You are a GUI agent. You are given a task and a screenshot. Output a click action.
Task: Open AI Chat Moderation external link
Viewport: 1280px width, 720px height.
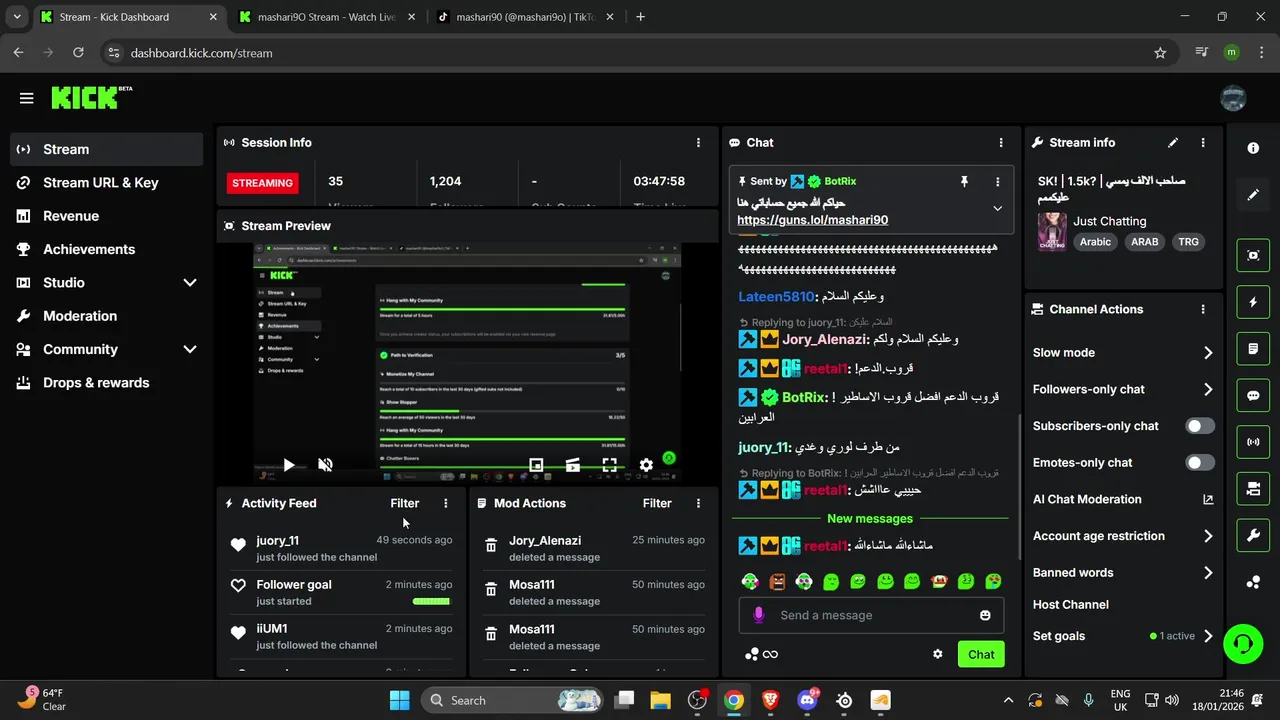point(1208,499)
